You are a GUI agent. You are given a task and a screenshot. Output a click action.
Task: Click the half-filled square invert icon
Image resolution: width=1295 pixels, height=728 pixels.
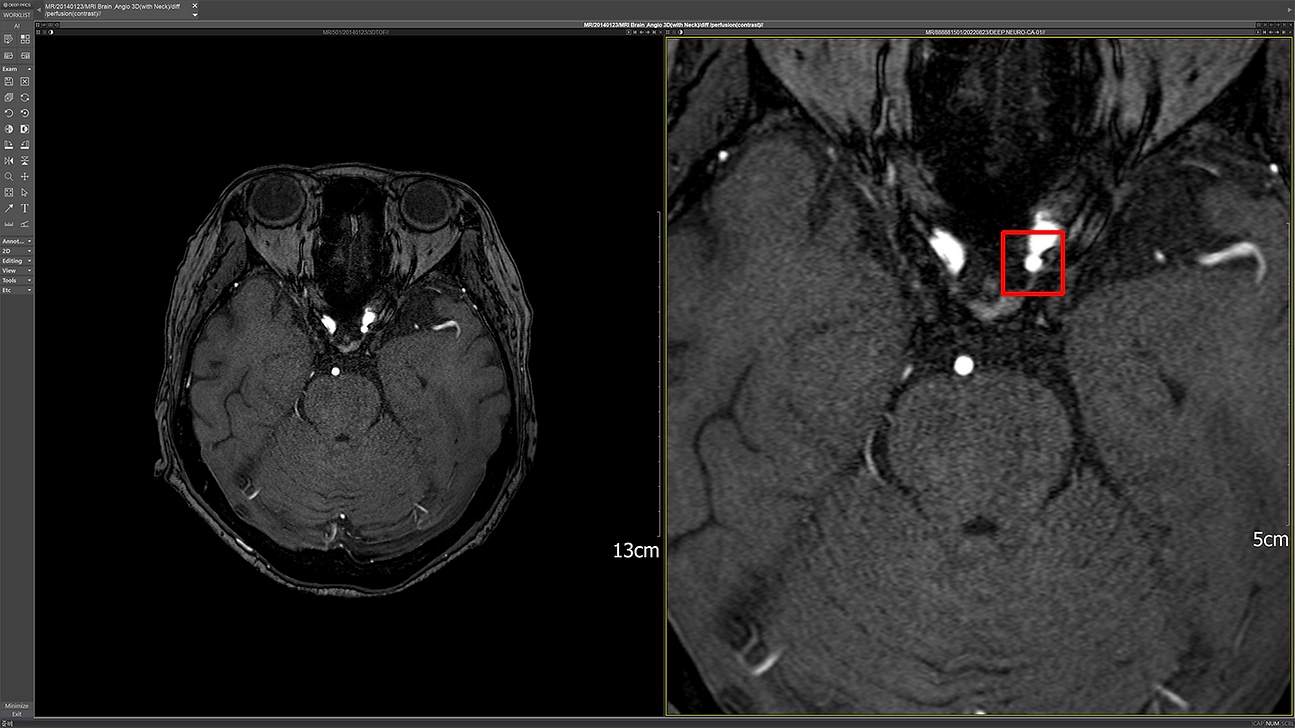pyautogui.click(x=25, y=129)
